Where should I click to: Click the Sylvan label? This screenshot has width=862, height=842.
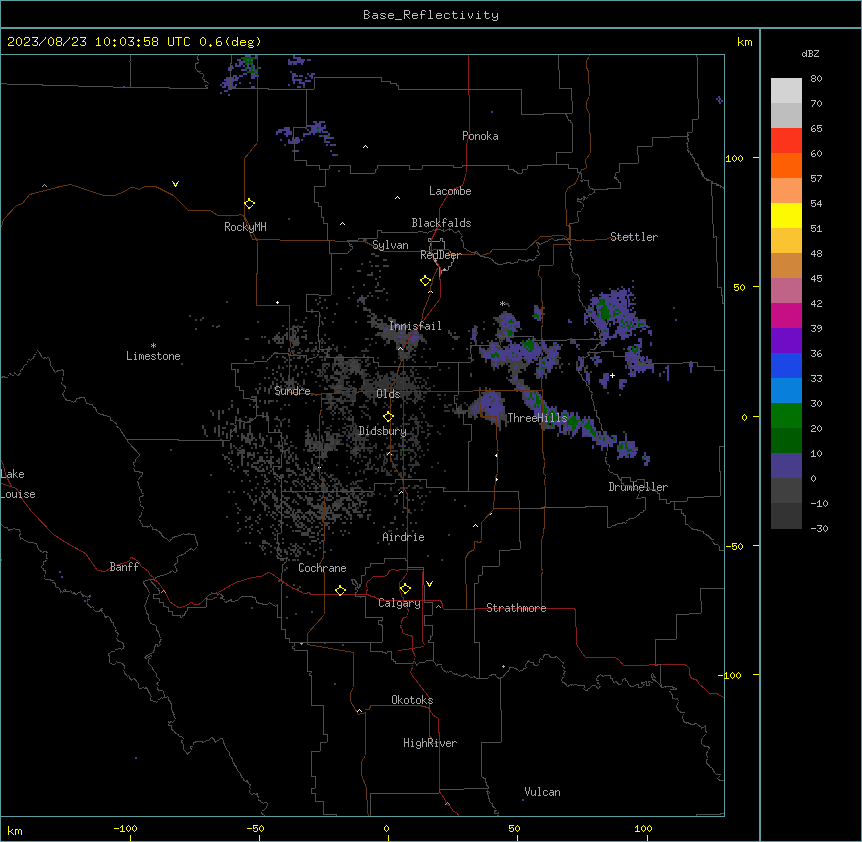click(x=390, y=245)
